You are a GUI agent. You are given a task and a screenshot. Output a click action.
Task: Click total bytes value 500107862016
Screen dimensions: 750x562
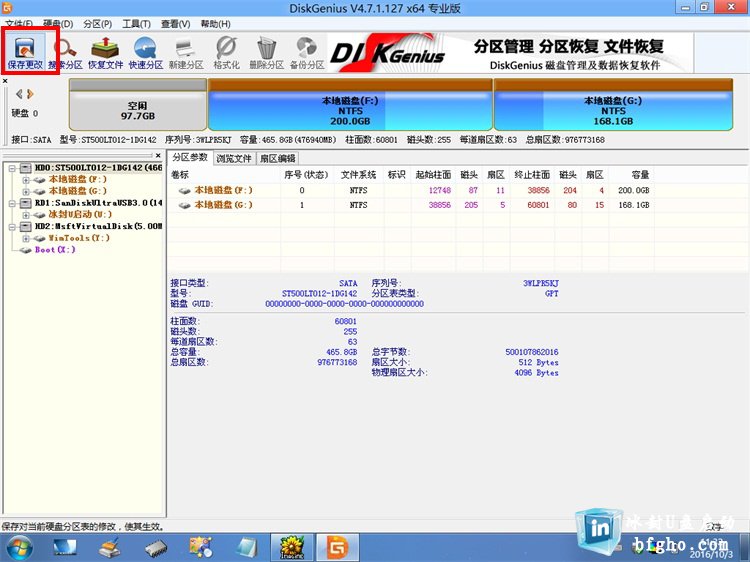point(532,352)
